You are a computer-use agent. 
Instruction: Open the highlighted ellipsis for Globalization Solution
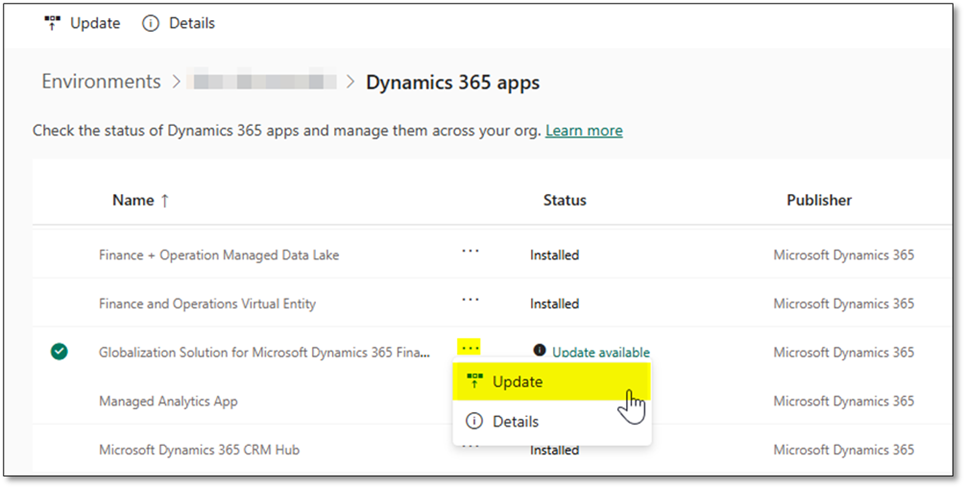click(x=470, y=348)
